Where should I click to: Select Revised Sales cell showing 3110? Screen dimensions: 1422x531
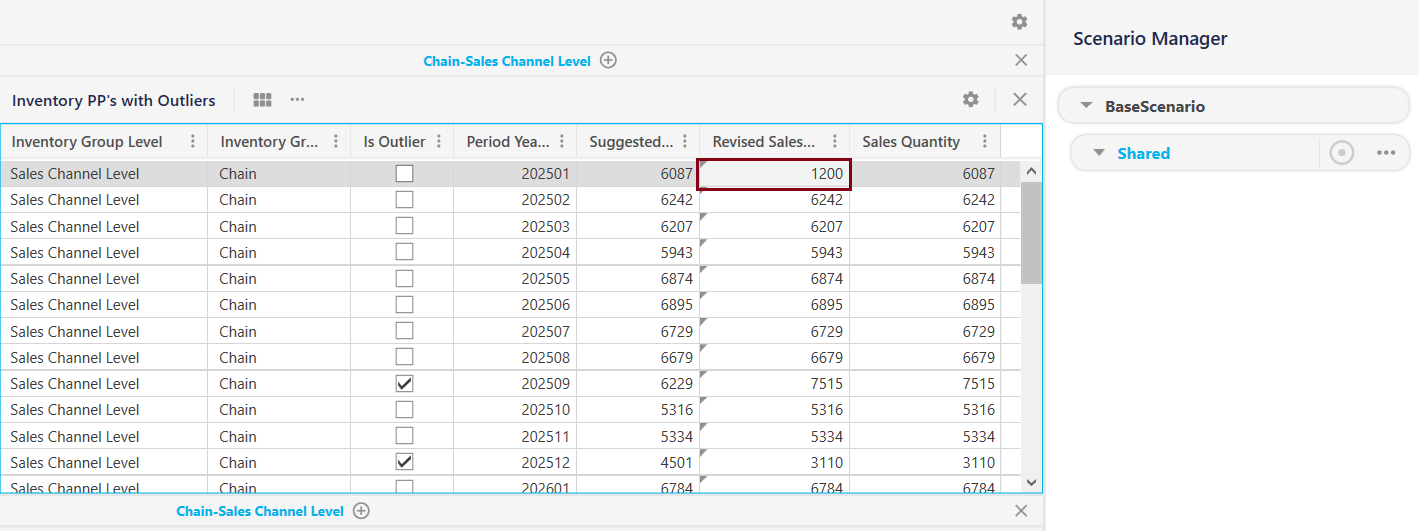(x=774, y=462)
